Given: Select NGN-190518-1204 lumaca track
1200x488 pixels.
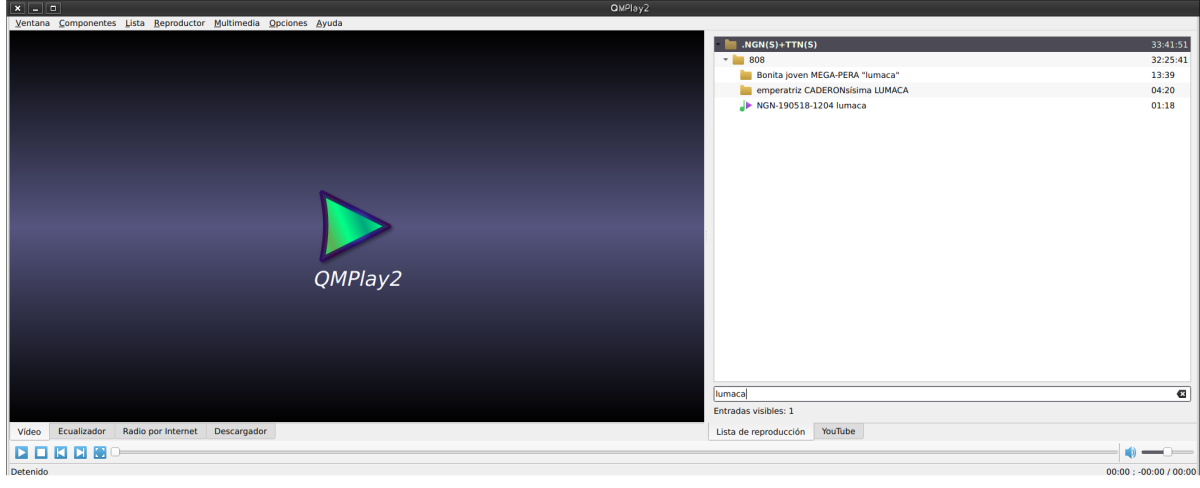Looking at the screenshot, I should (952, 105).
